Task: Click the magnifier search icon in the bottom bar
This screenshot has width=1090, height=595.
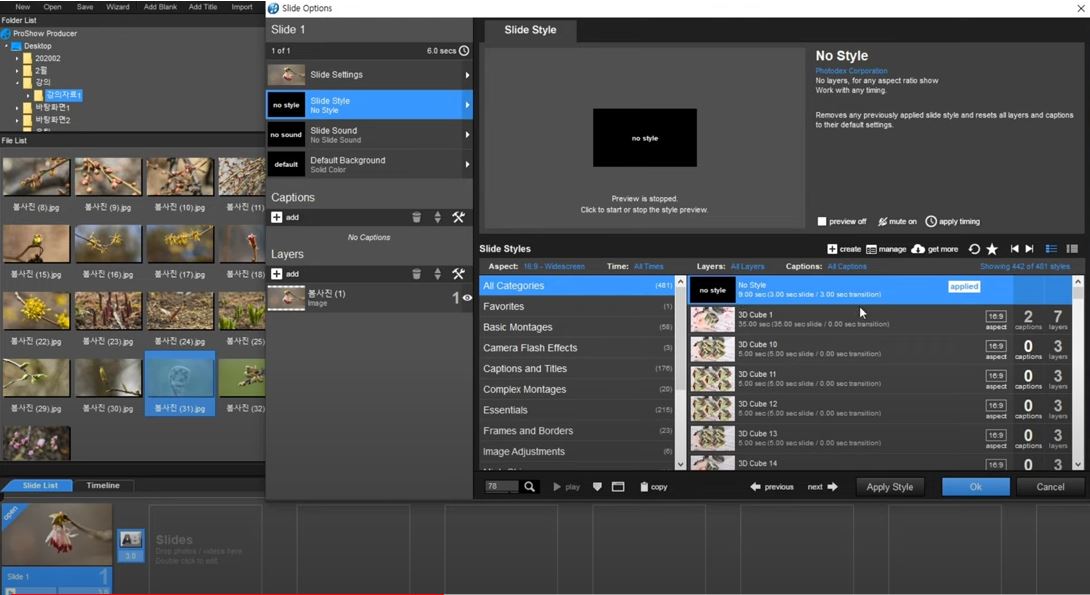Action: [530, 487]
